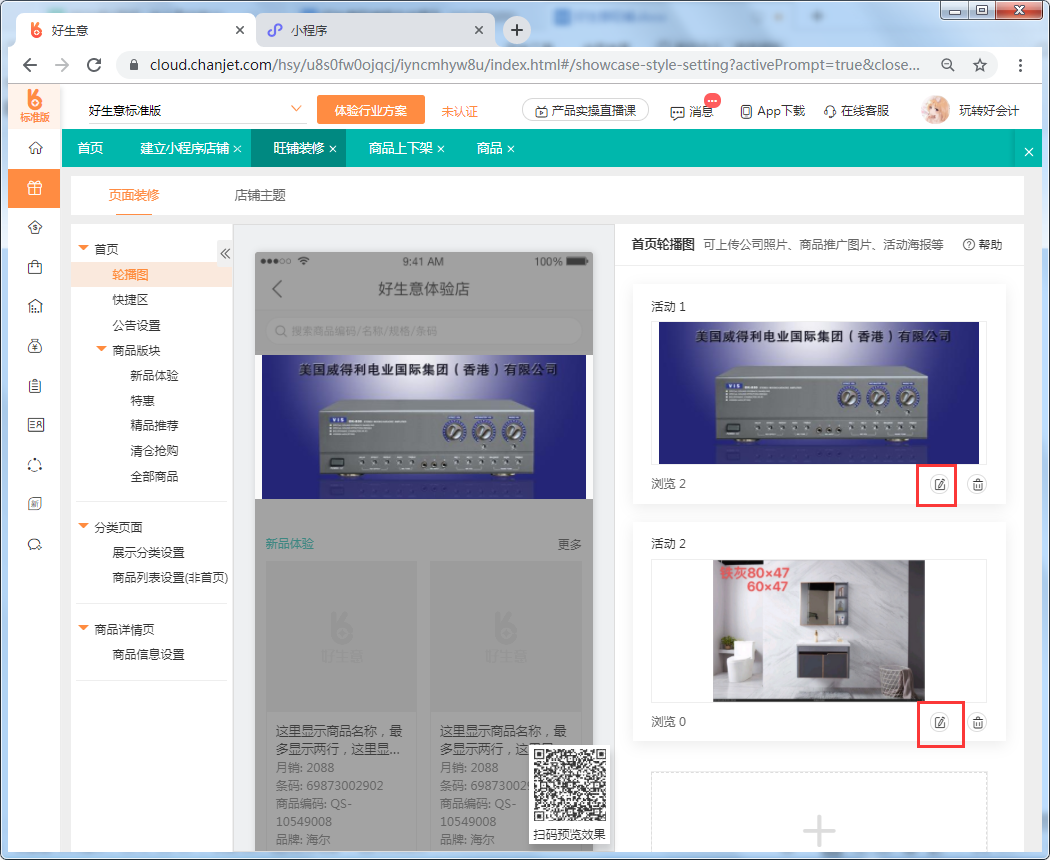
Task: Click the 活动 1 amplifier banner thumbnail
Action: click(818, 393)
